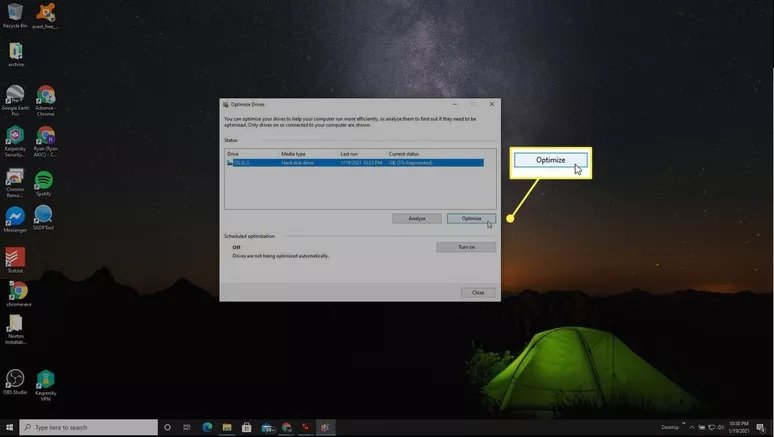Image resolution: width=774 pixels, height=437 pixels.
Task: Minimize the Optimize Drives window
Action: (x=455, y=104)
